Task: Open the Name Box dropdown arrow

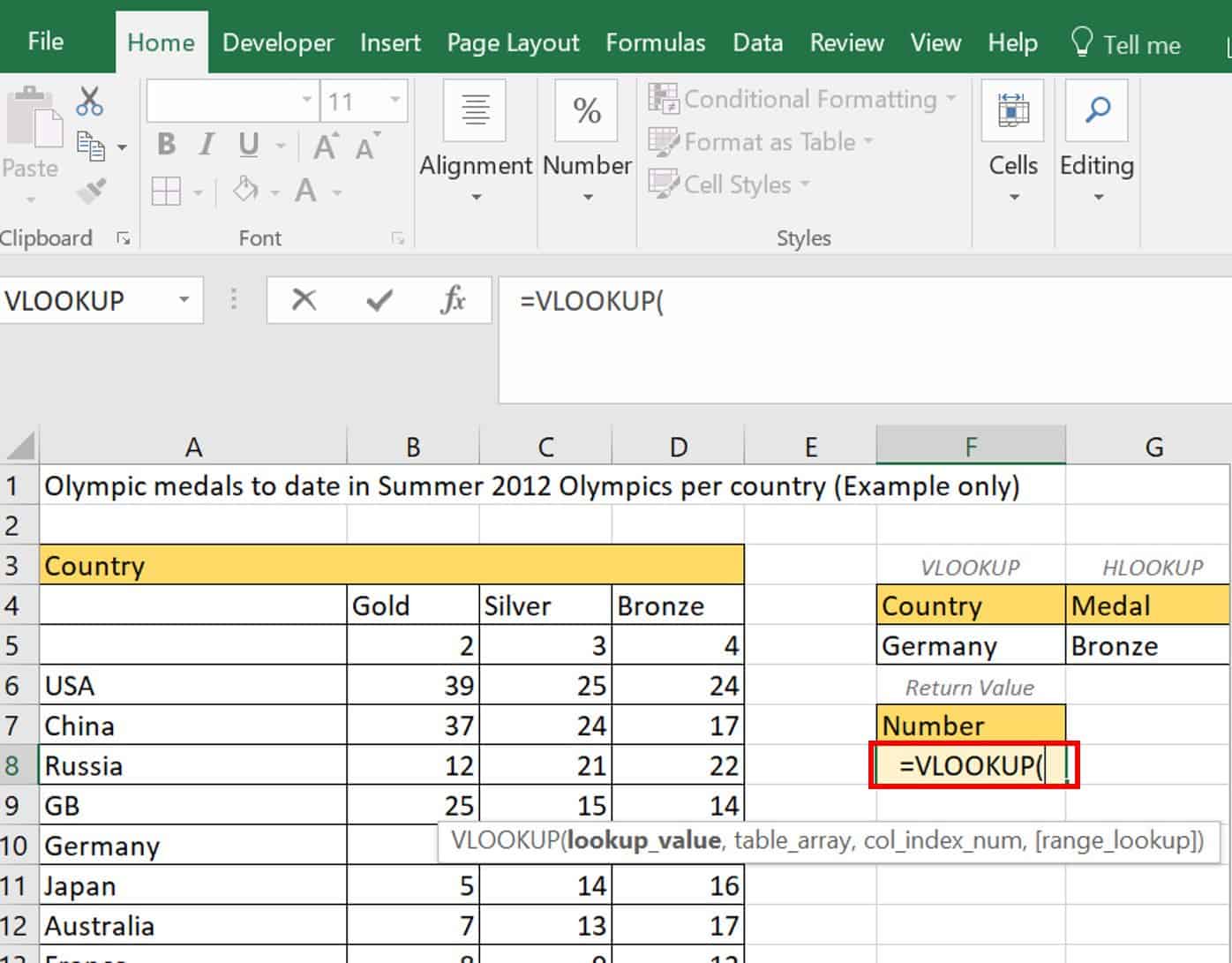Action: pos(184,300)
